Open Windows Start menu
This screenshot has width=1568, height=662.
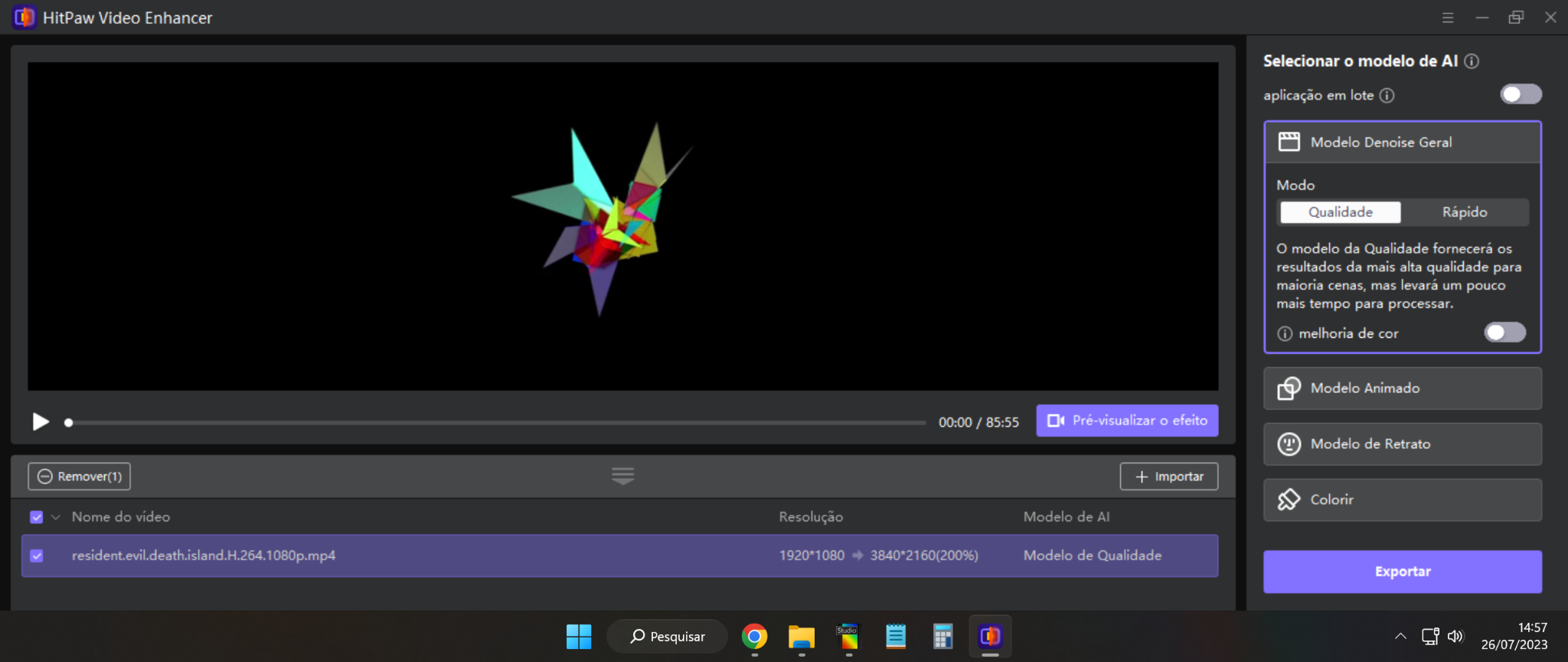click(579, 637)
